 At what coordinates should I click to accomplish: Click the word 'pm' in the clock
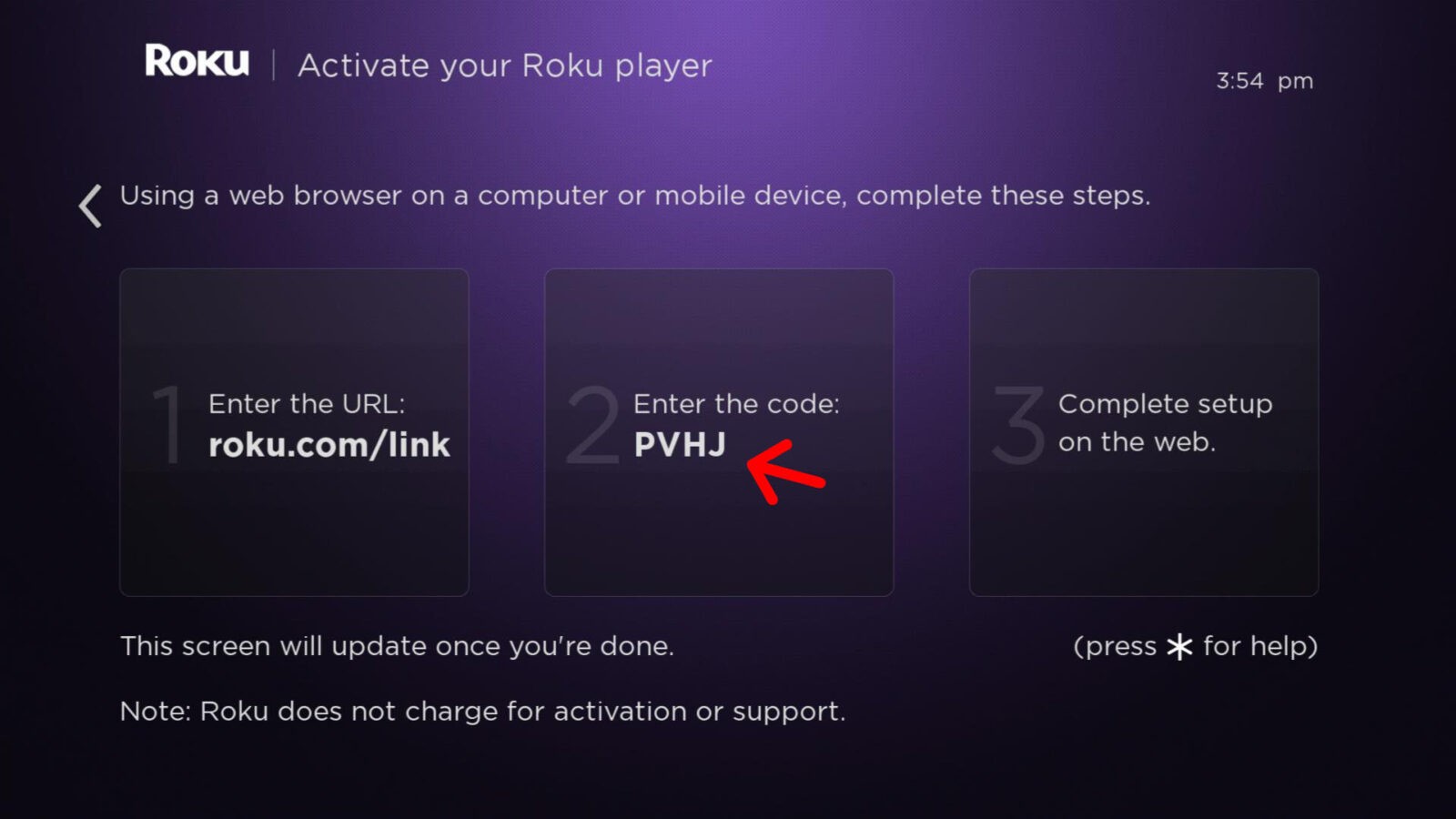point(1295,83)
